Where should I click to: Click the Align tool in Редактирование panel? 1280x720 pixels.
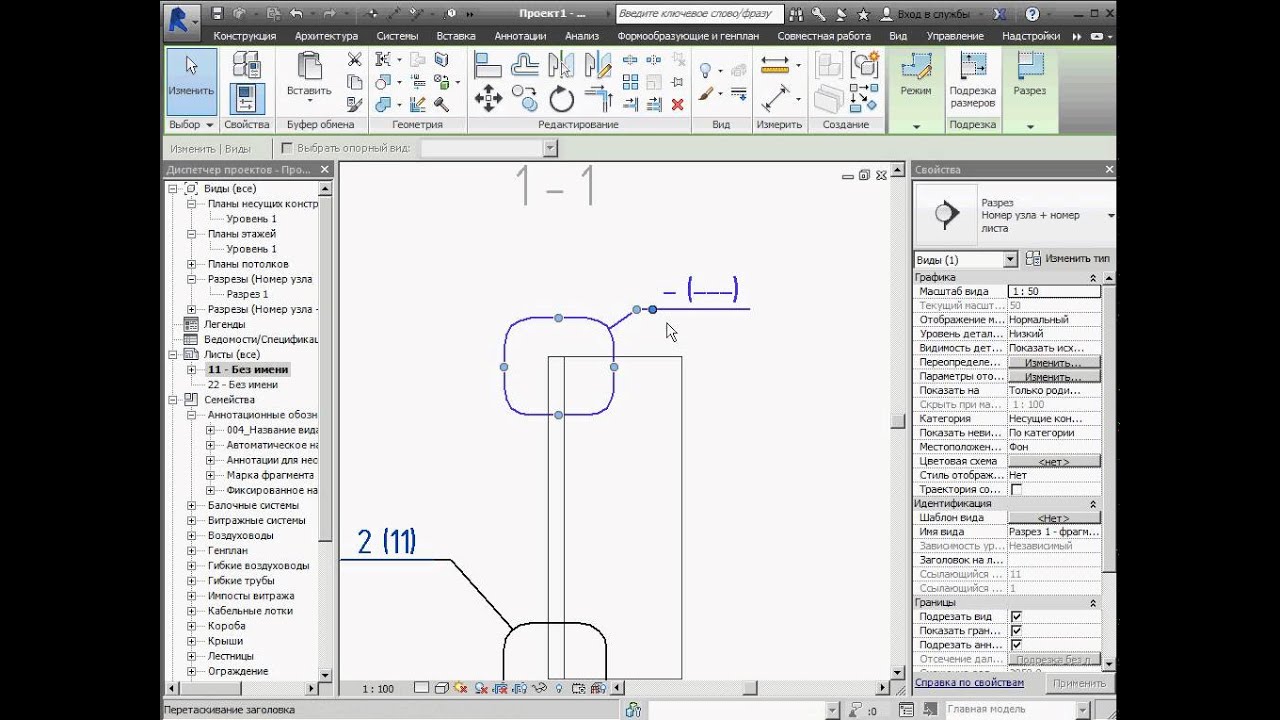coord(487,65)
